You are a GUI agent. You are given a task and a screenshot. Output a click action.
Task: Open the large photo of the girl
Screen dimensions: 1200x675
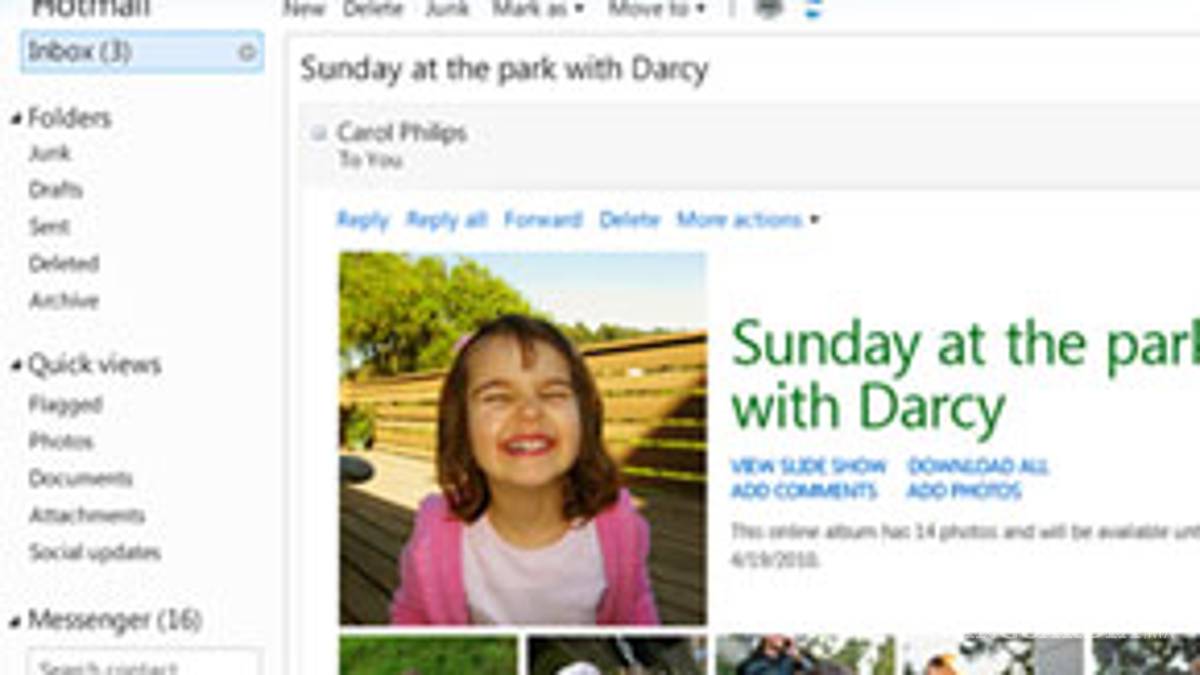click(x=523, y=438)
